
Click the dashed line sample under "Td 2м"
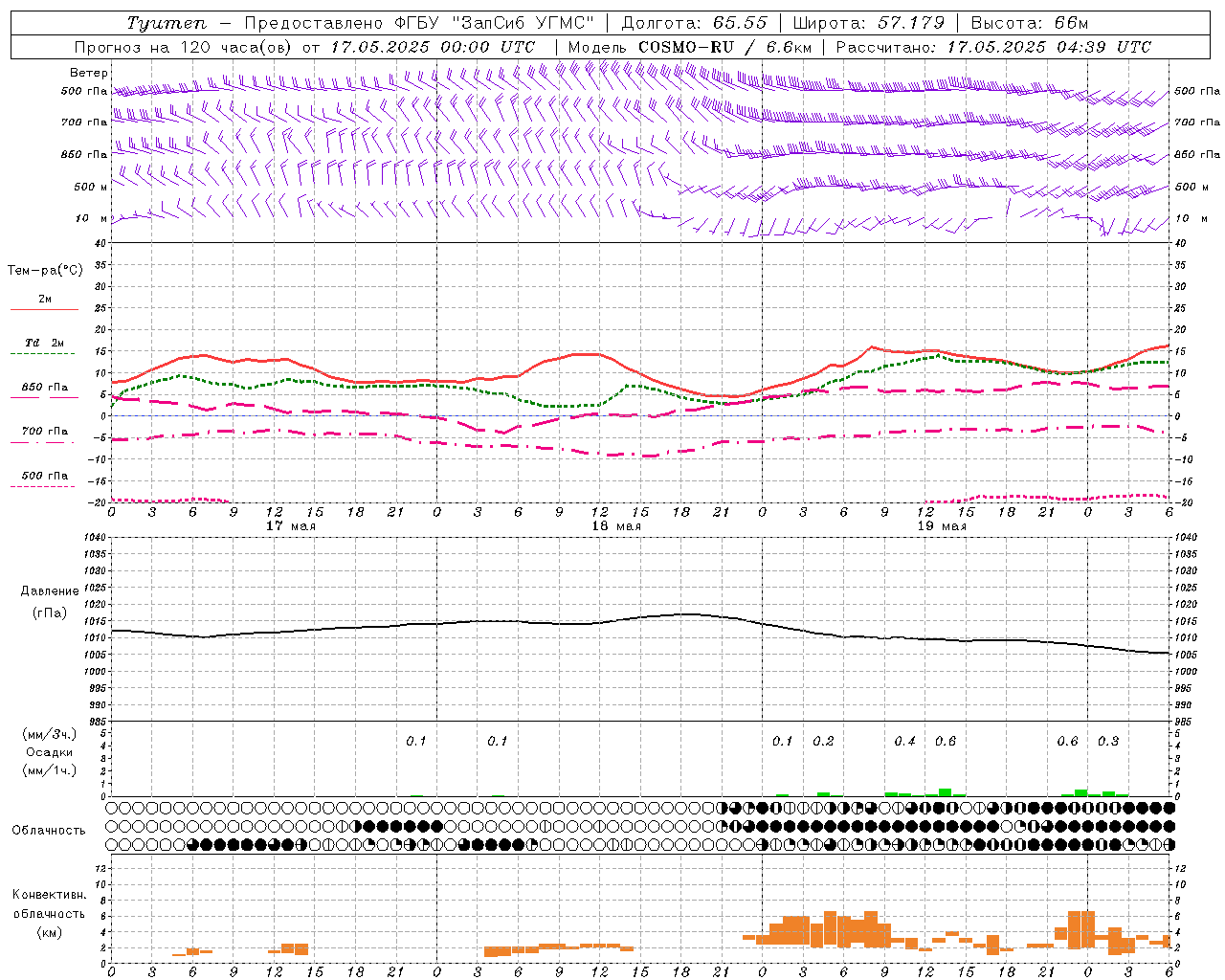click(x=44, y=354)
